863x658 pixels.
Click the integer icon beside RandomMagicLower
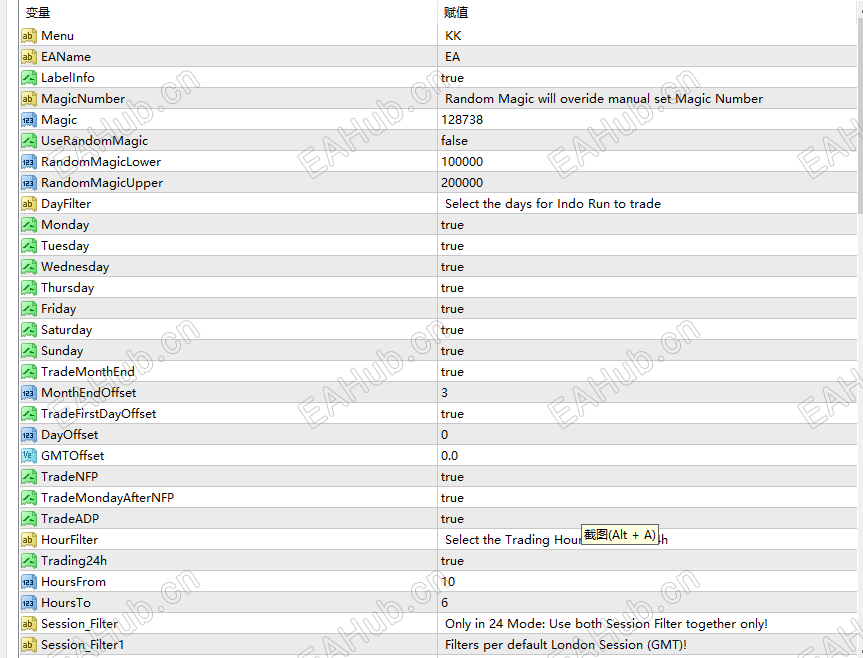pos(29,162)
